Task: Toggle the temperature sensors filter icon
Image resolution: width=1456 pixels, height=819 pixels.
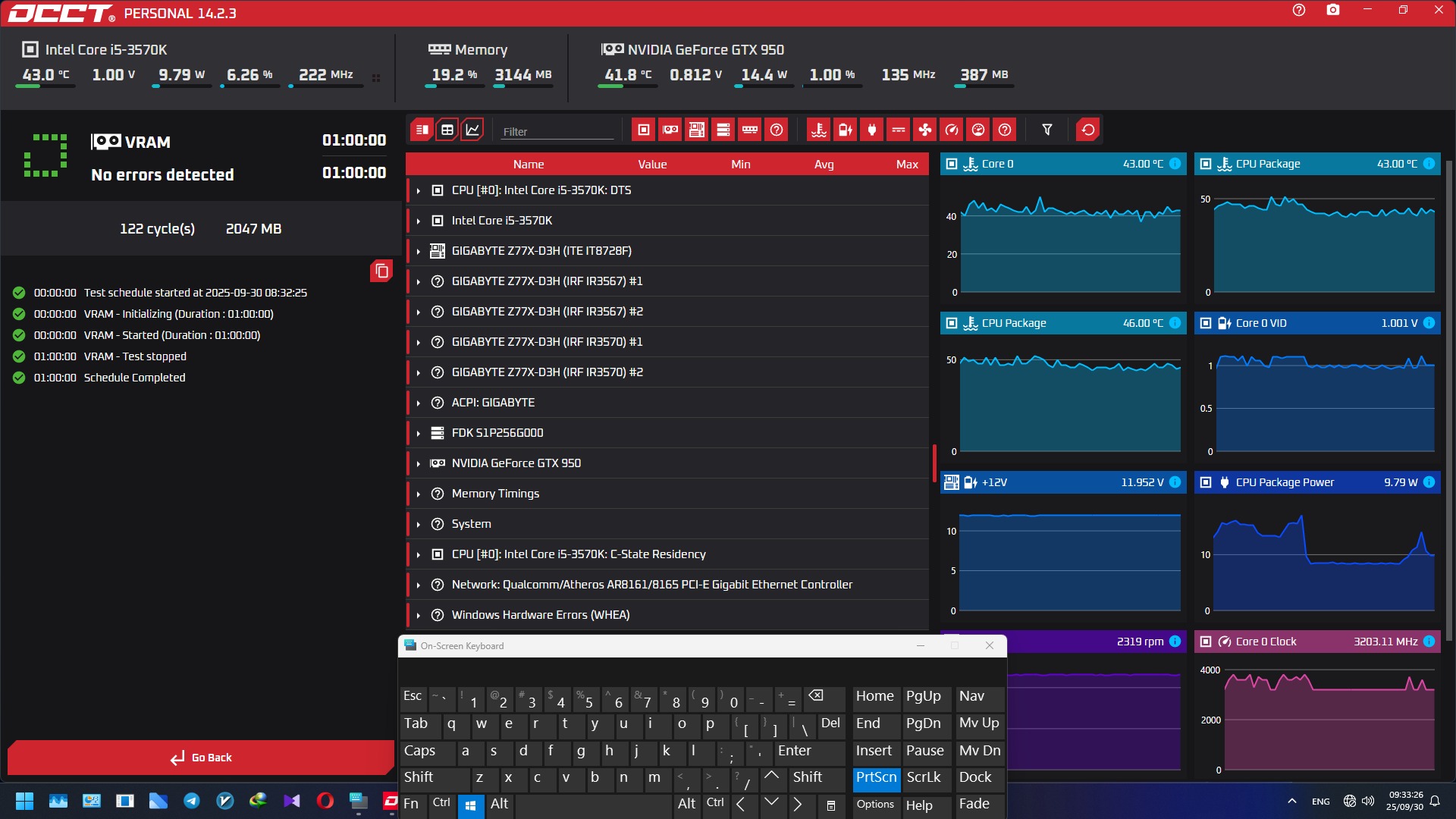Action: click(819, 130)
